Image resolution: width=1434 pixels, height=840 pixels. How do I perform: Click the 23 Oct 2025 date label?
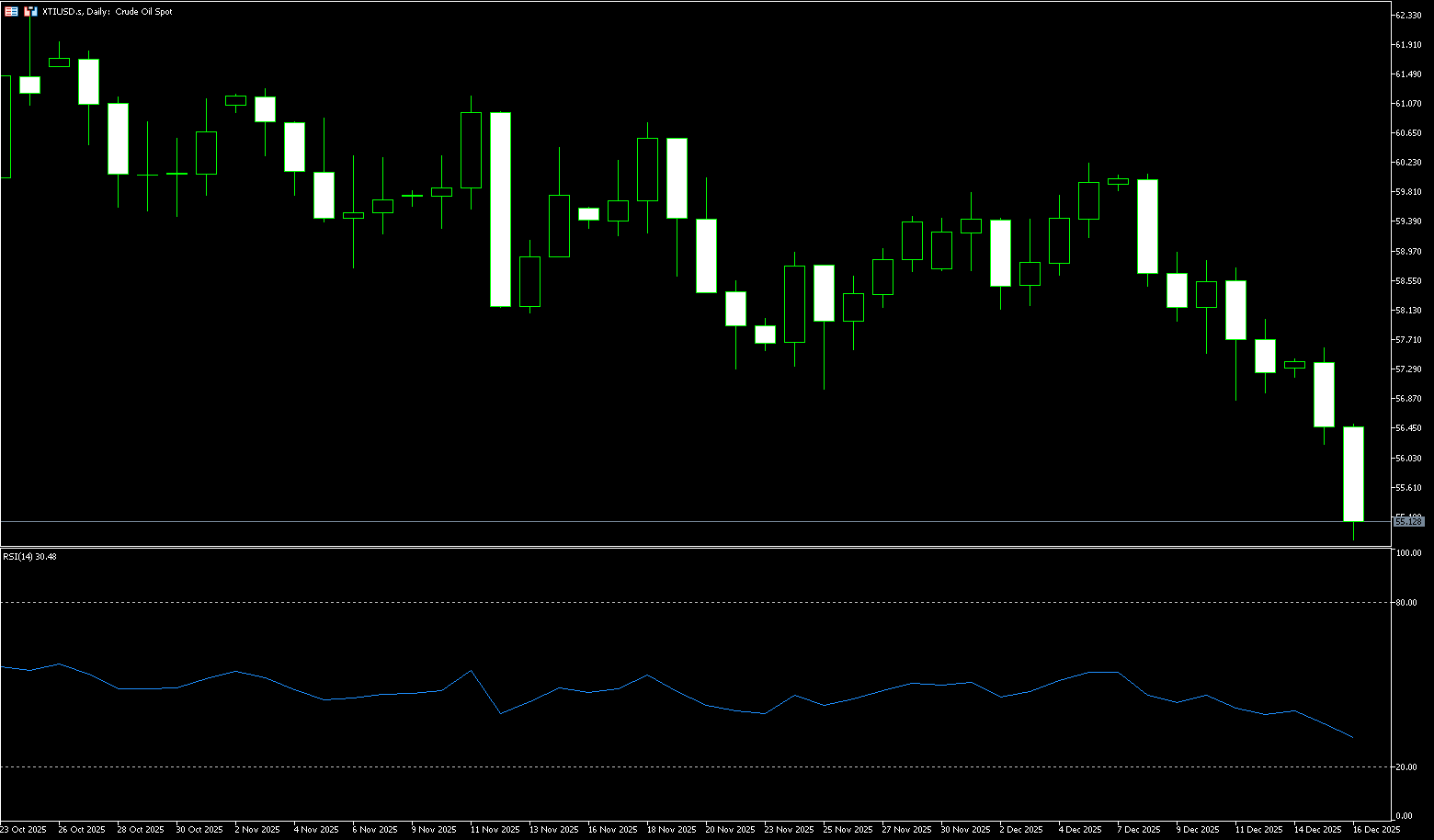(x=24, y=829)
